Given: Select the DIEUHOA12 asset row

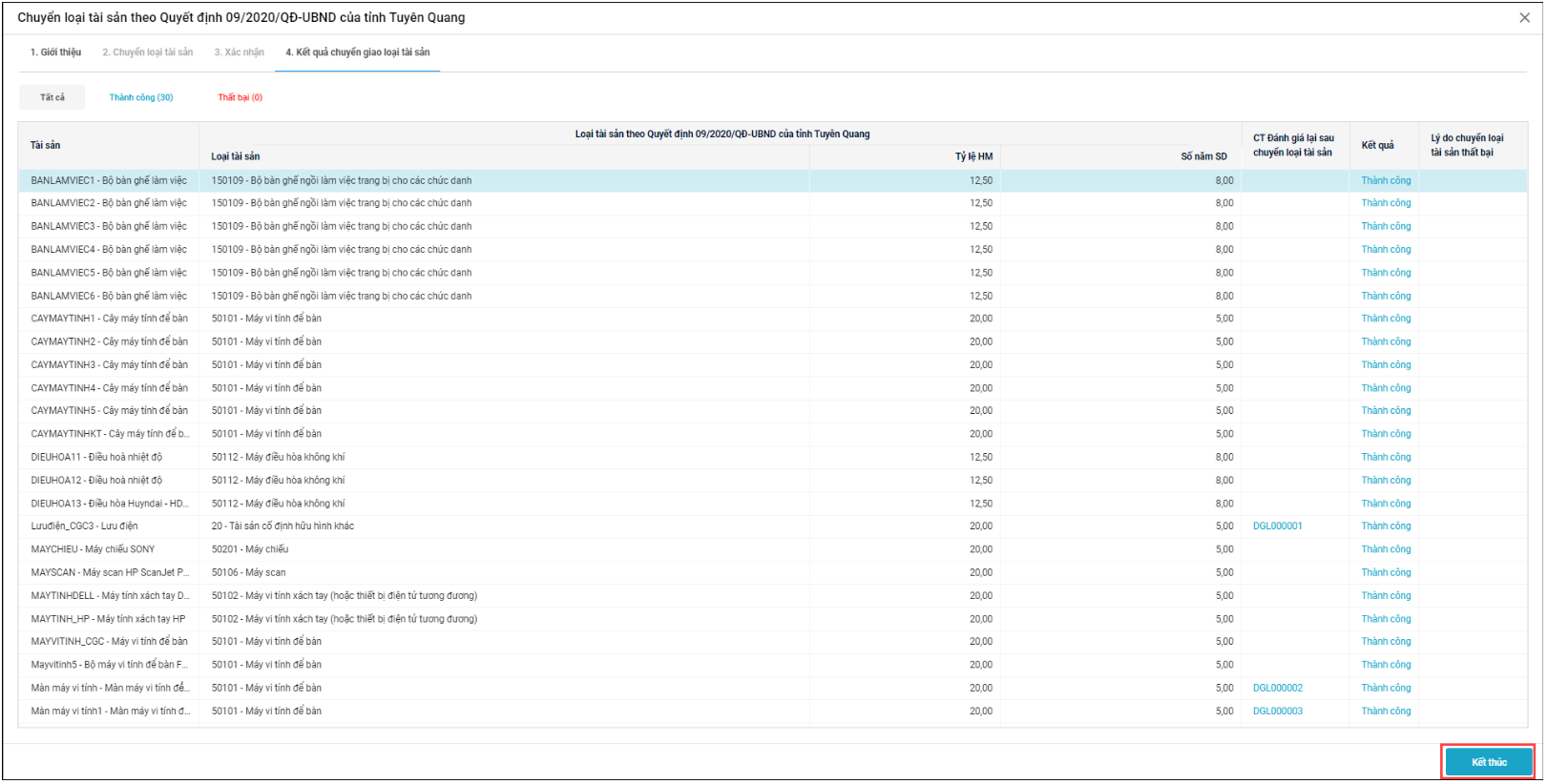Looking at the screenshot, I should (x=773, y=481).
